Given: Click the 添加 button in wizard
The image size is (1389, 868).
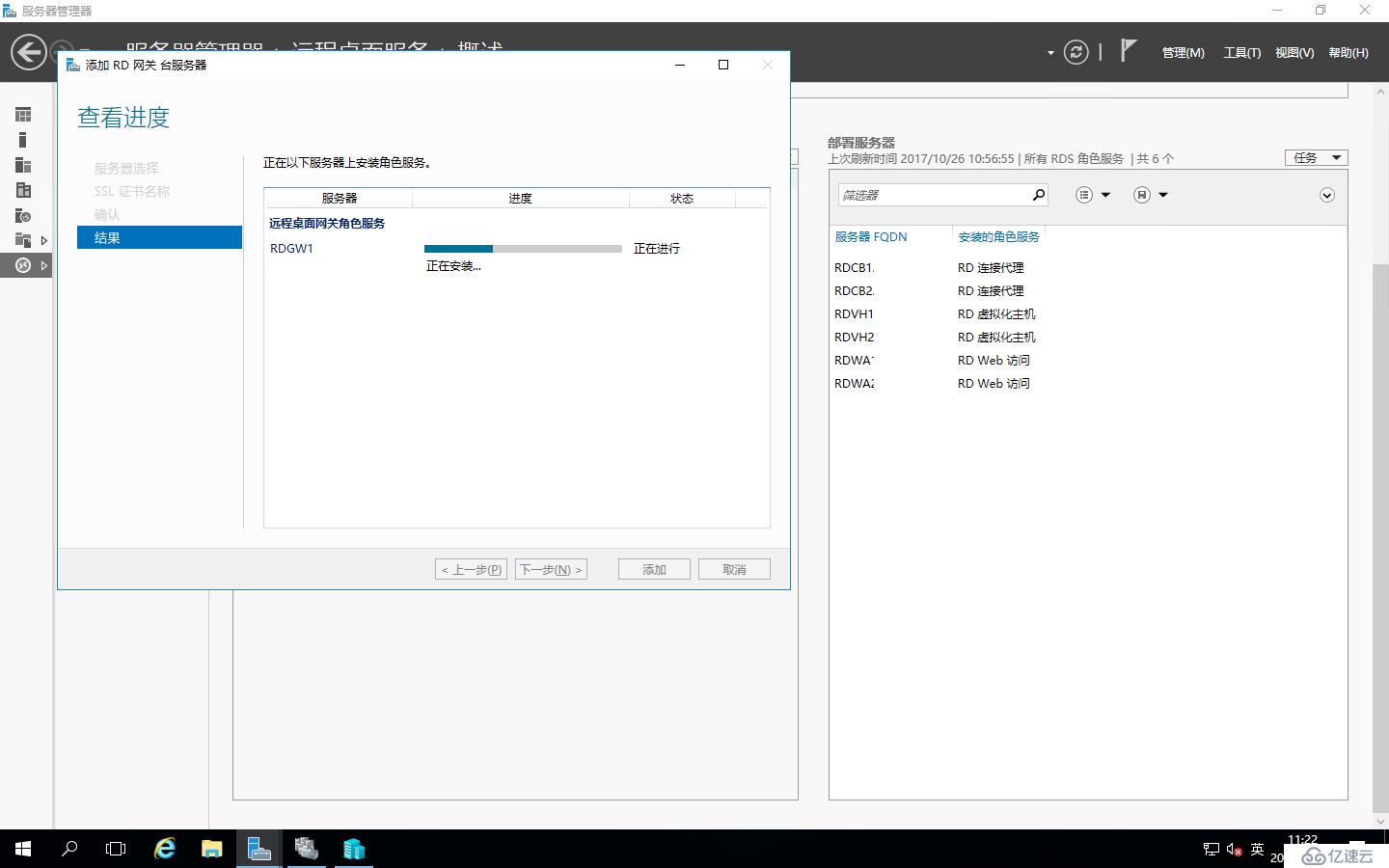Looking at the screenshot, I should (654, 569).
